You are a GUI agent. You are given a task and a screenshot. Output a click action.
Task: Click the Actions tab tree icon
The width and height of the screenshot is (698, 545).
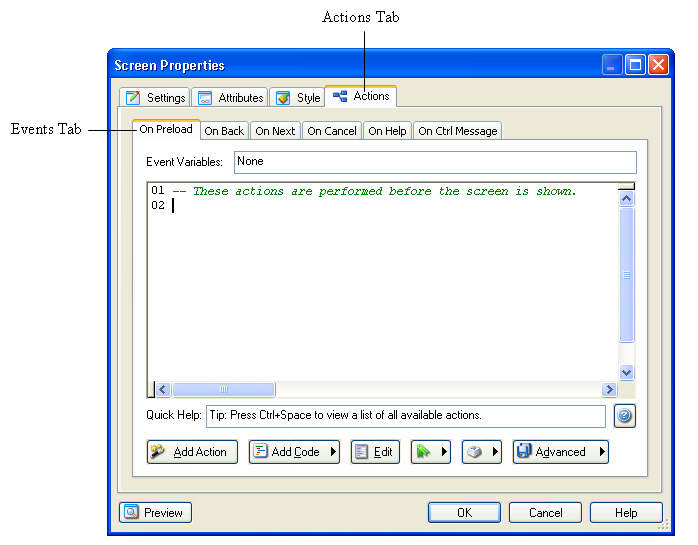pos(340,96)
